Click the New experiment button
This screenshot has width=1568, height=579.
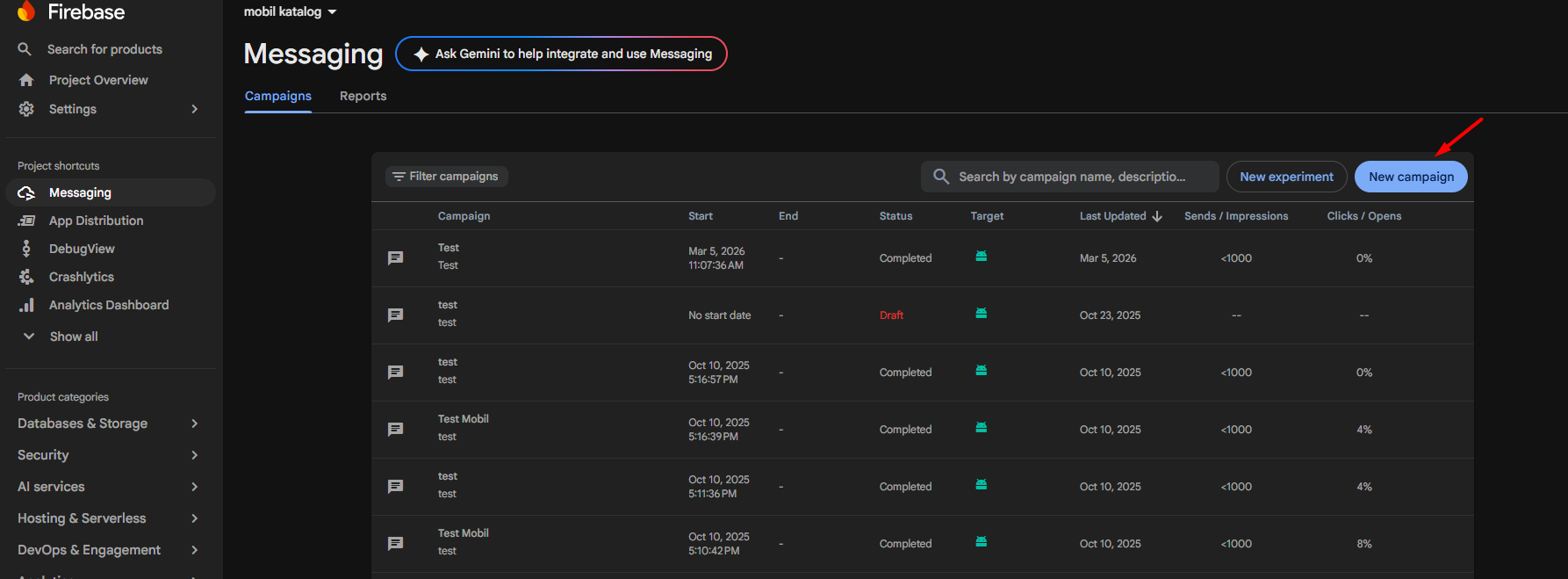[1286, 177]
